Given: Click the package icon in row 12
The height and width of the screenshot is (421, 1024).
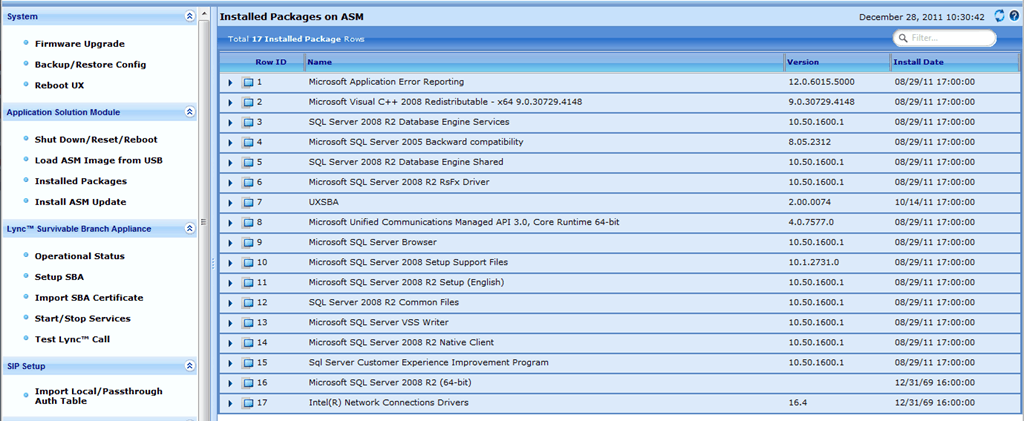Looking at the screenshot, I should click(x=248, y=303).
